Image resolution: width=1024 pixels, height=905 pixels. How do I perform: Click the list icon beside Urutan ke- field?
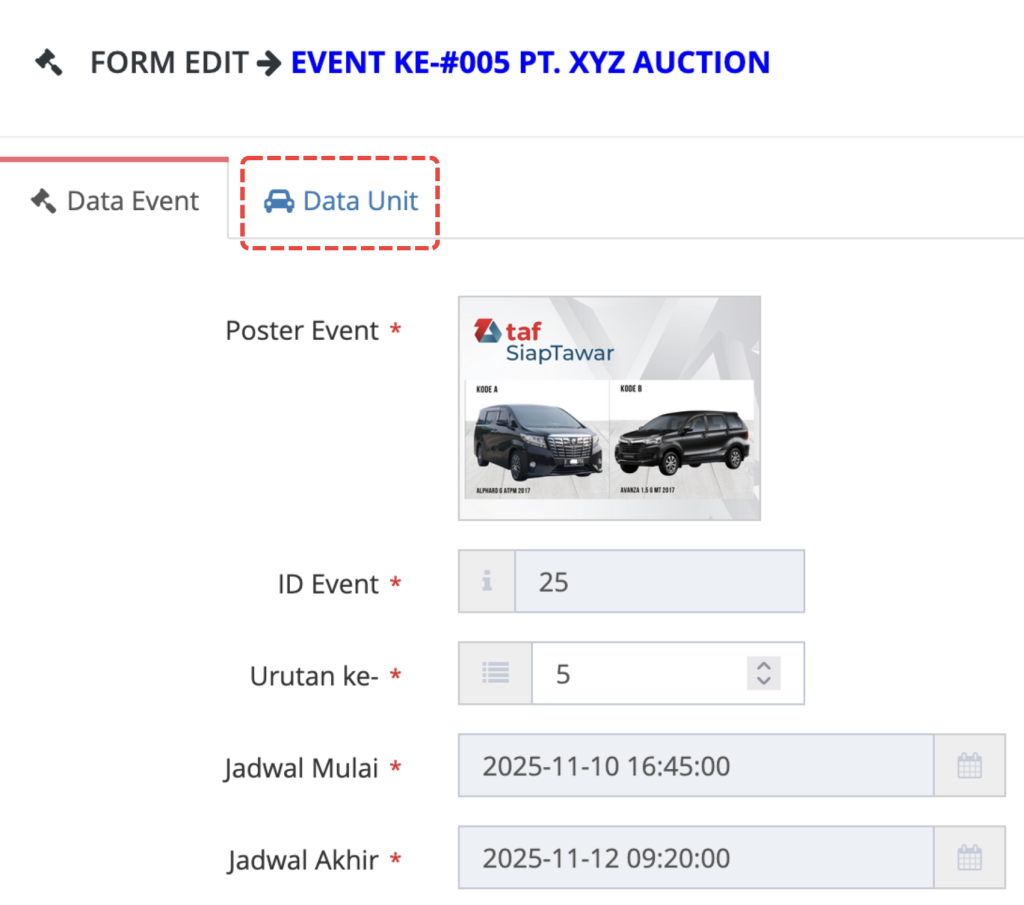(x=495, y=673)
